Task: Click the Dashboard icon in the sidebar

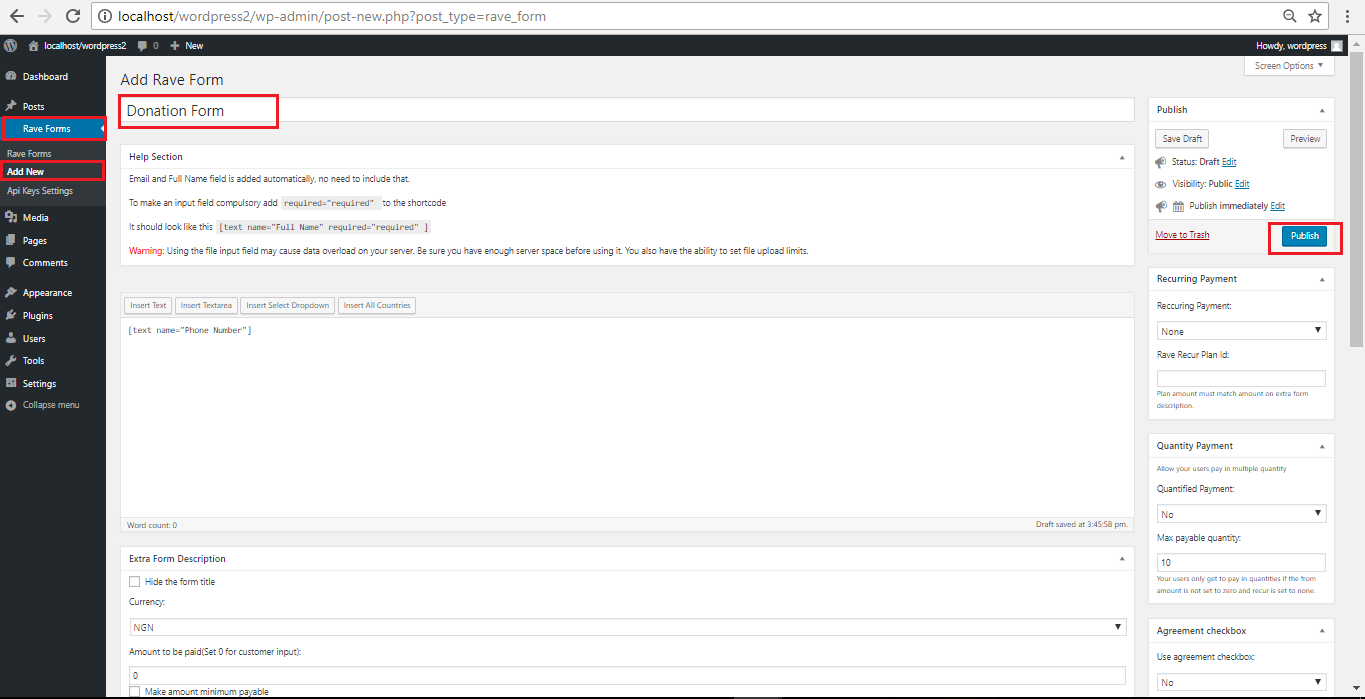Action: pos(11,77)
